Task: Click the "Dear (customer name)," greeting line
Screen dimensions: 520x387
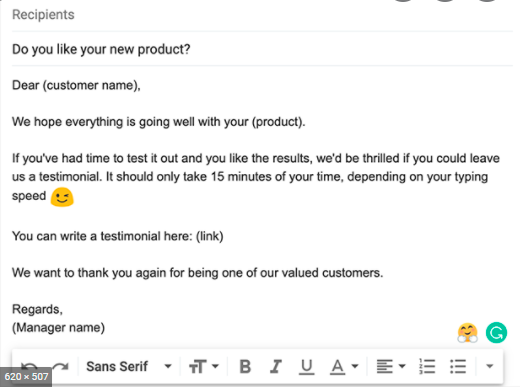Action: [76, 85]
